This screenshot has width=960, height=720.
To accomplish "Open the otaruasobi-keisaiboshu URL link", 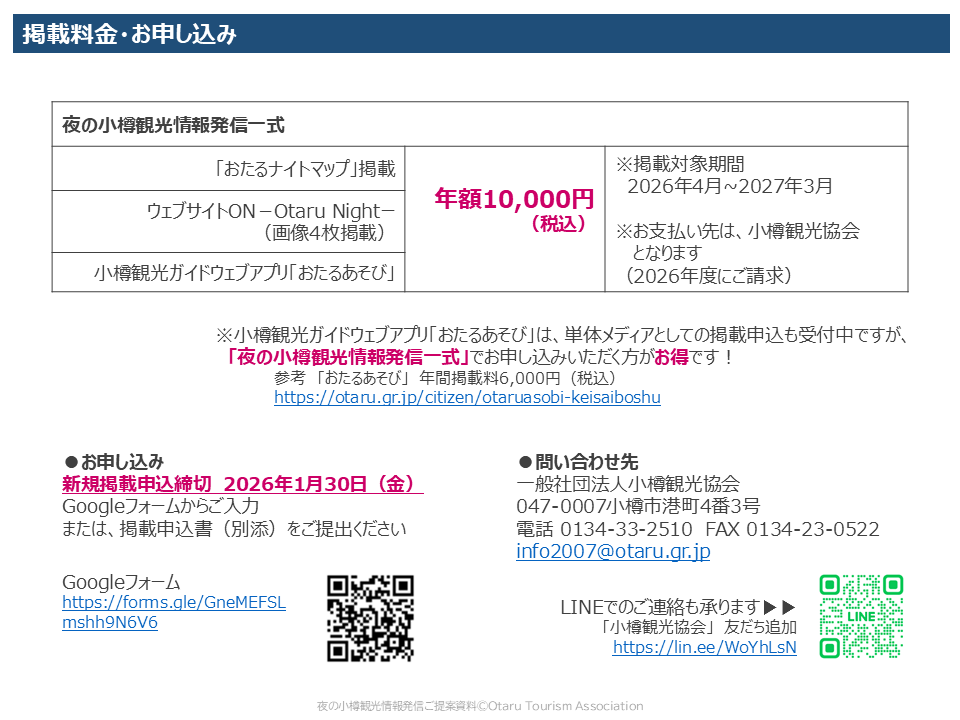I will [467, 397].
